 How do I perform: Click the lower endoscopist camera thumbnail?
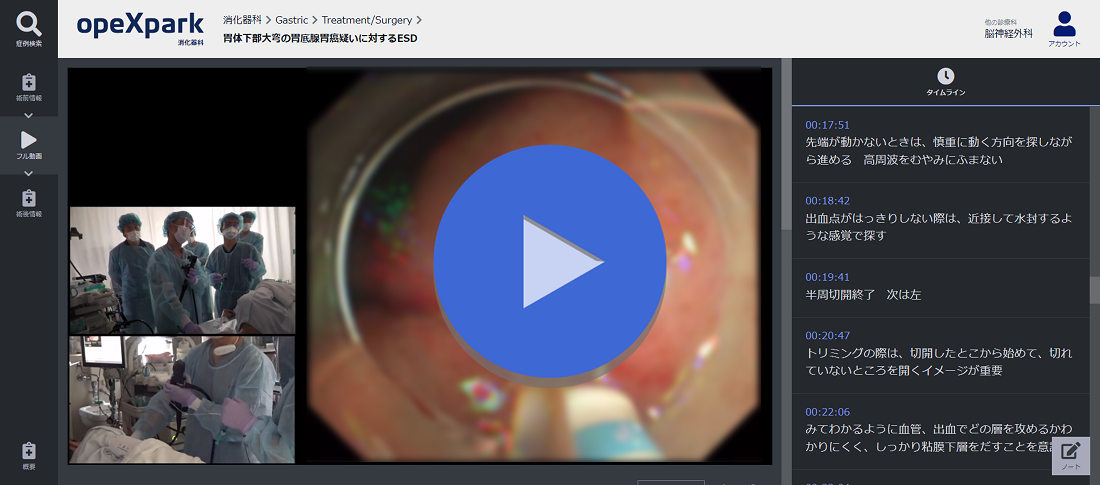(182, 399)
